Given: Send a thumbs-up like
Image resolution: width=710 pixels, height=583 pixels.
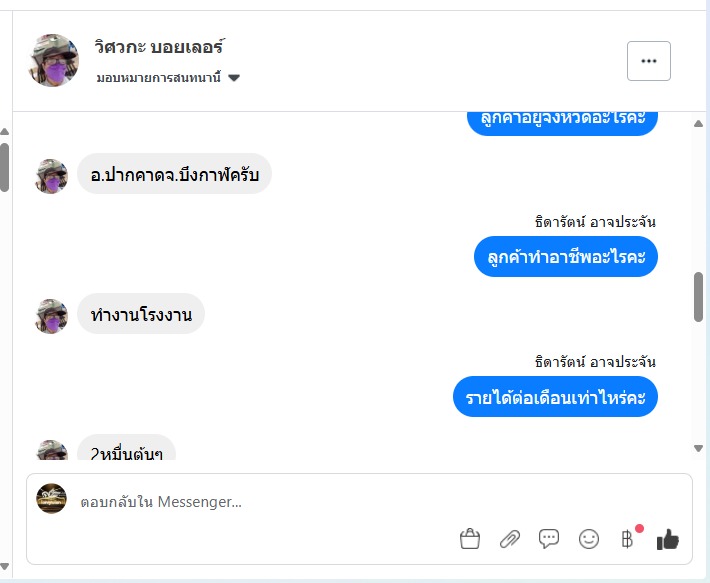Looking at the screenshot, I should point(668,539).
